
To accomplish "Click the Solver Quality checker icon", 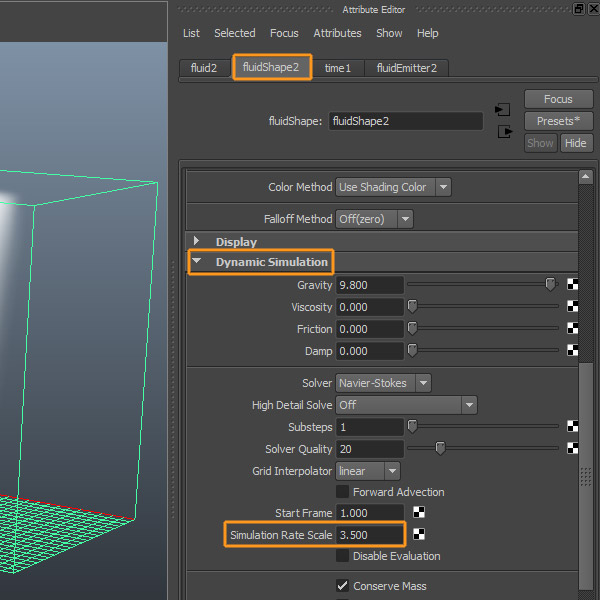I will click(x=572, y=448).
